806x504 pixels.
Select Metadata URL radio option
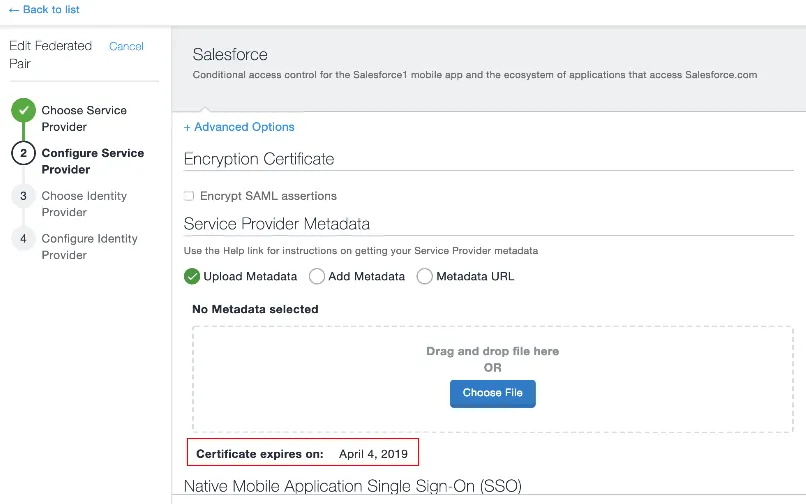425,276
